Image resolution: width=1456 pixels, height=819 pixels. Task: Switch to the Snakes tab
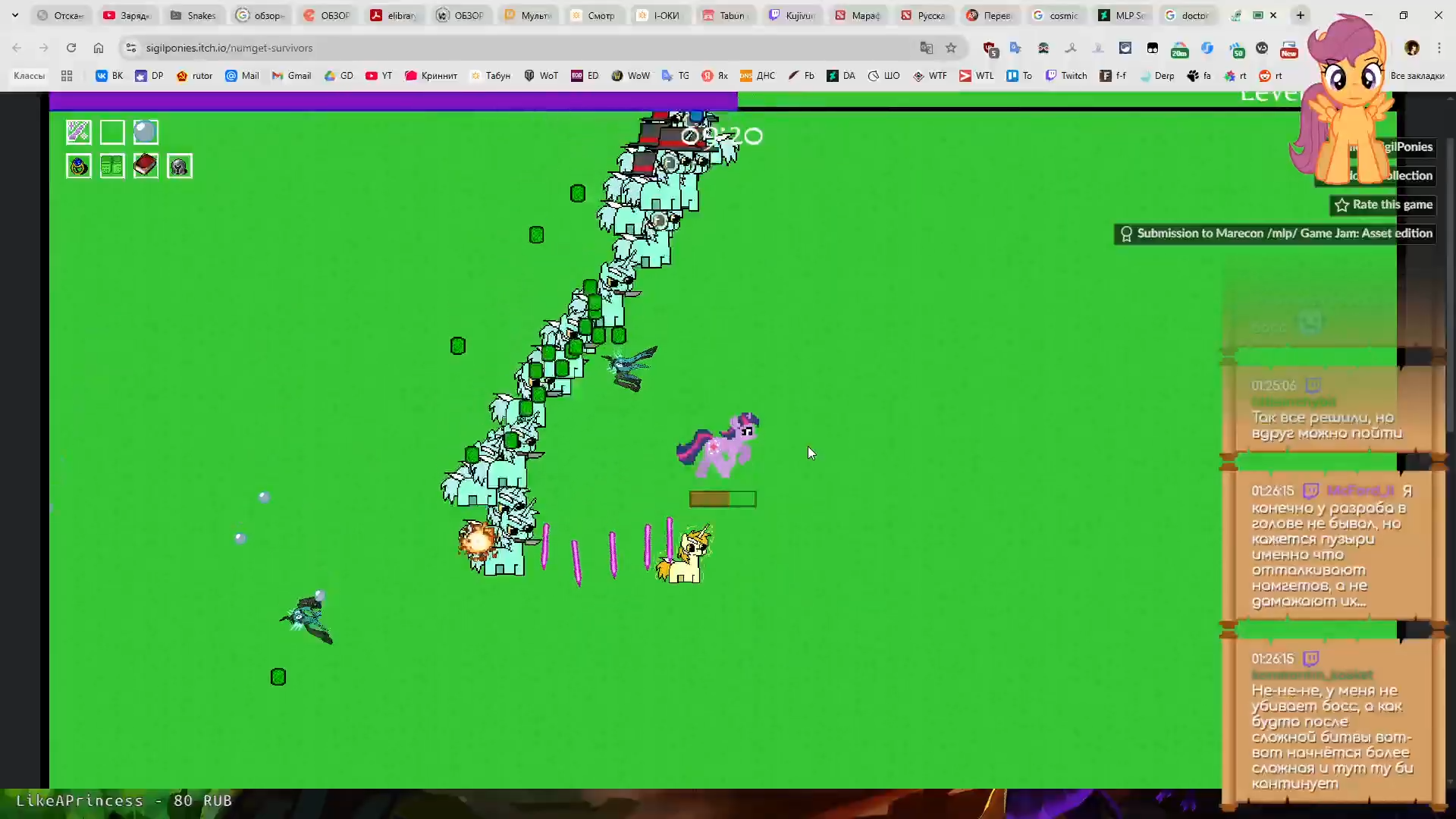[194, 15]
